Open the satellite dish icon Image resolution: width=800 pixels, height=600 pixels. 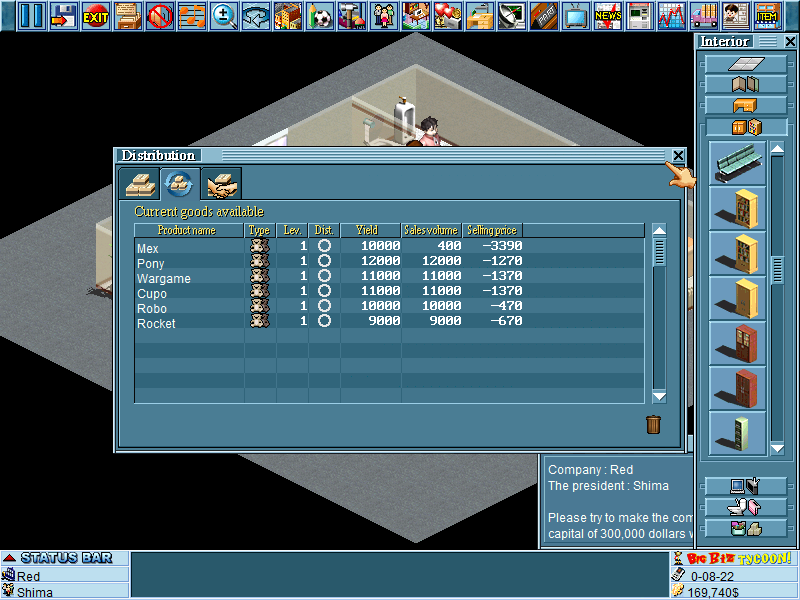point(512,16)
